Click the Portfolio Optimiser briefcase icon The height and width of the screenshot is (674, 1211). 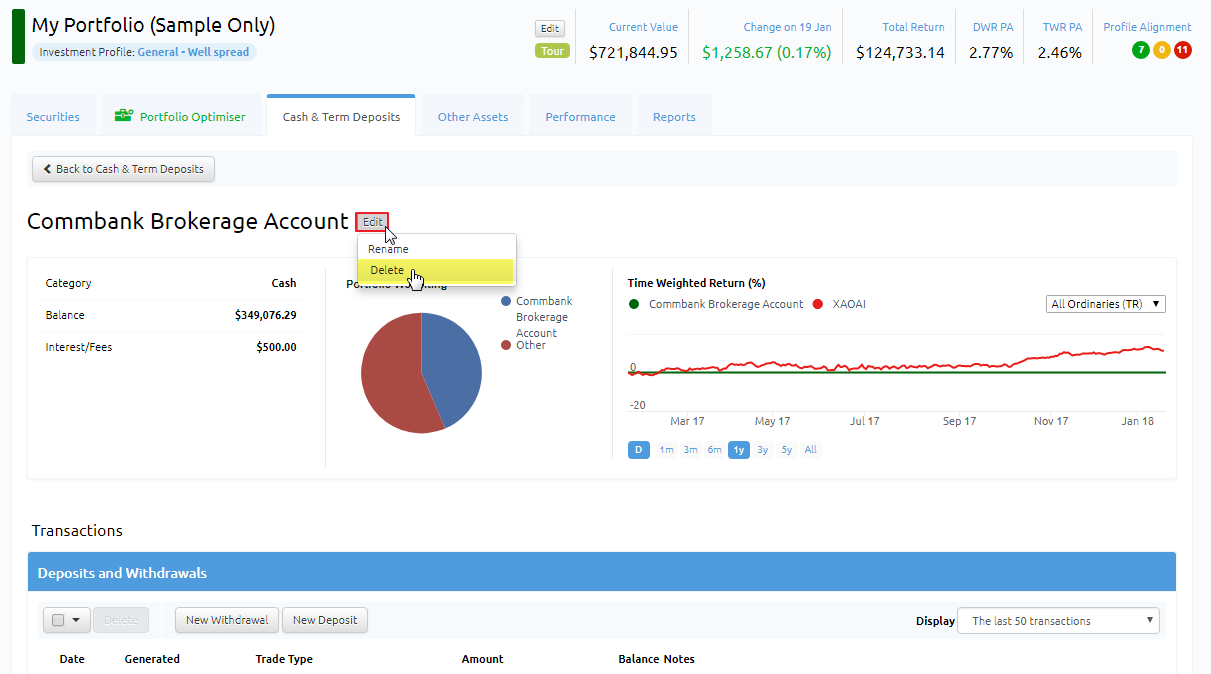coord(124,115)
